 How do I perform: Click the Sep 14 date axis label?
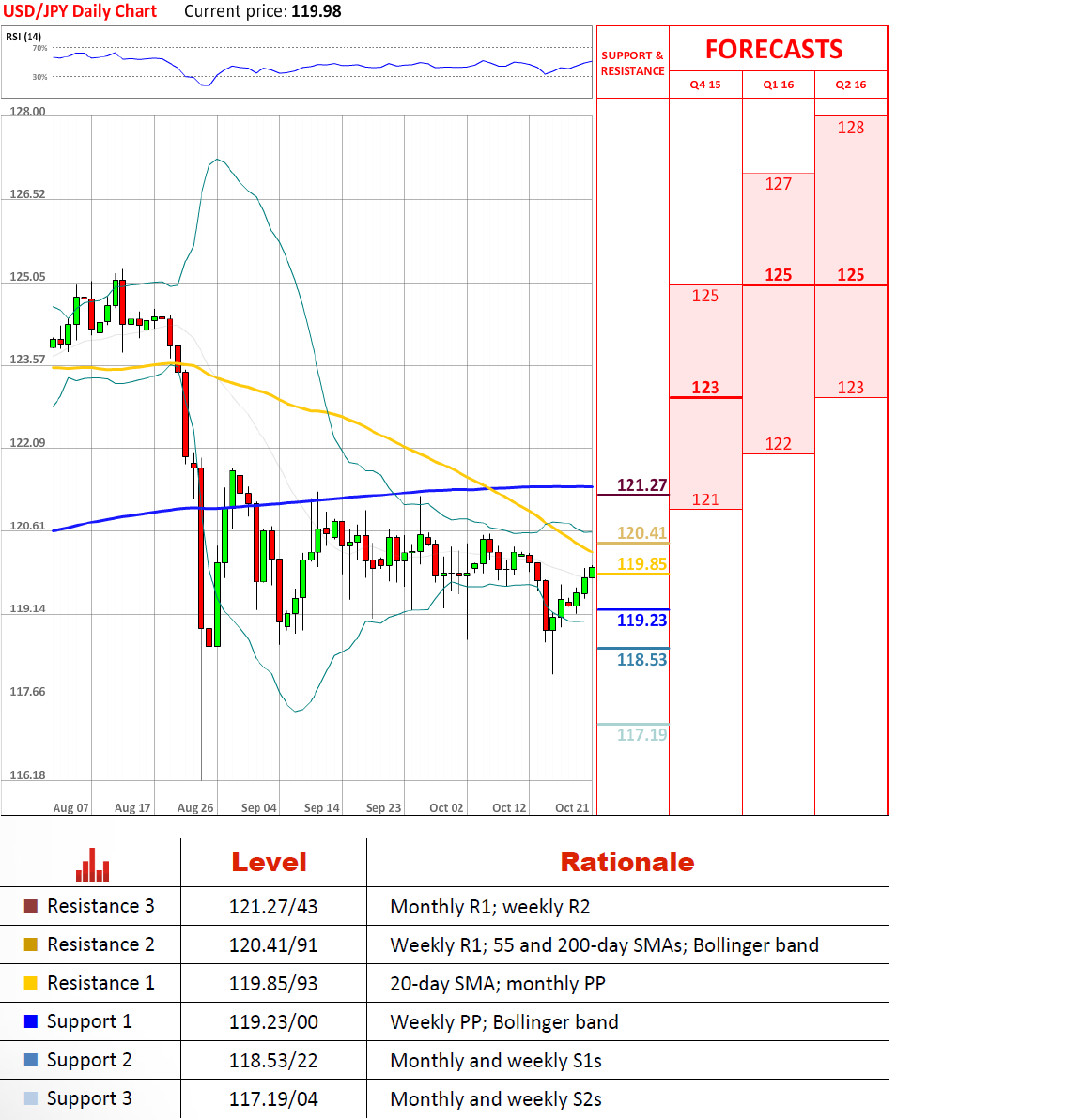[321, 808]
